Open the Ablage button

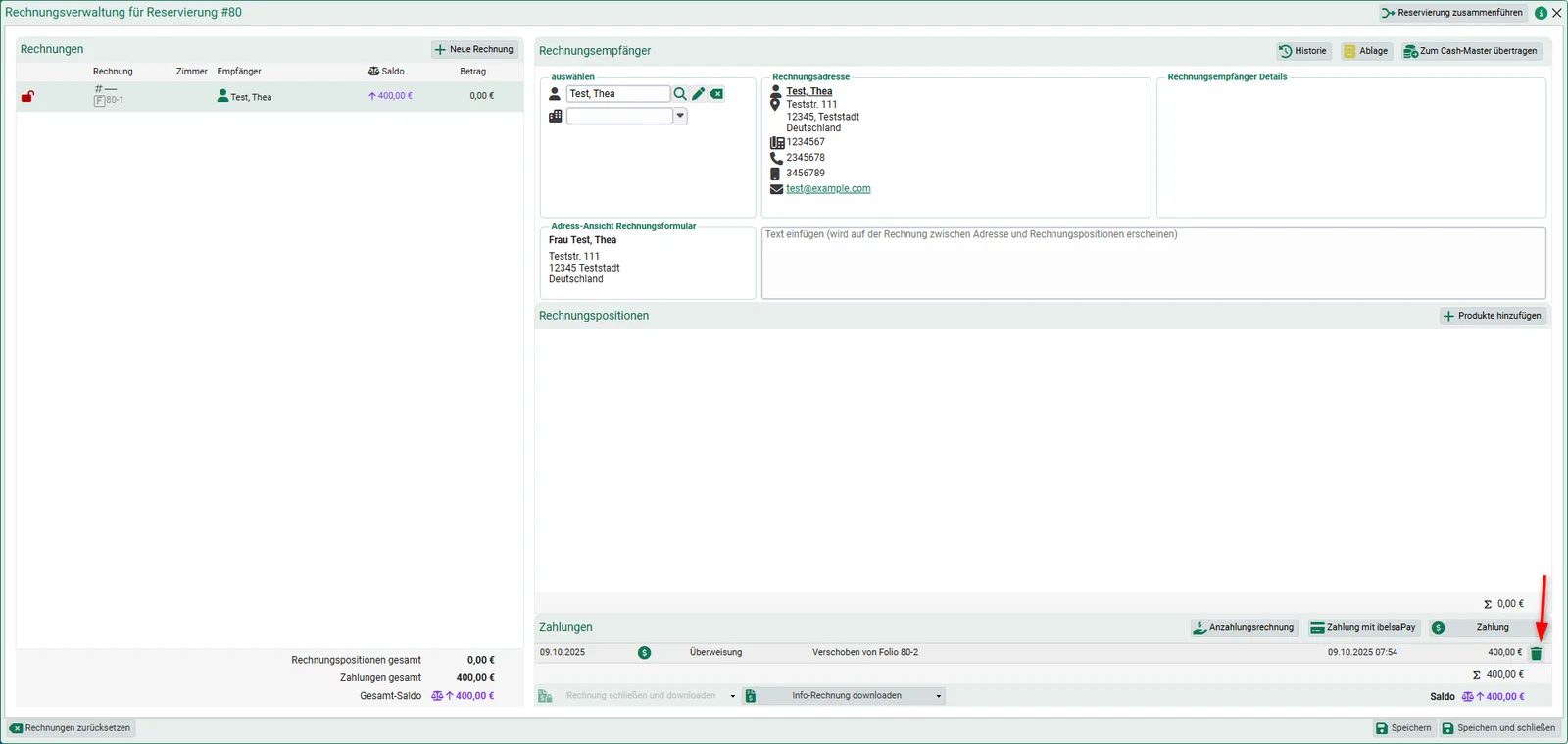pos(1366,51)
